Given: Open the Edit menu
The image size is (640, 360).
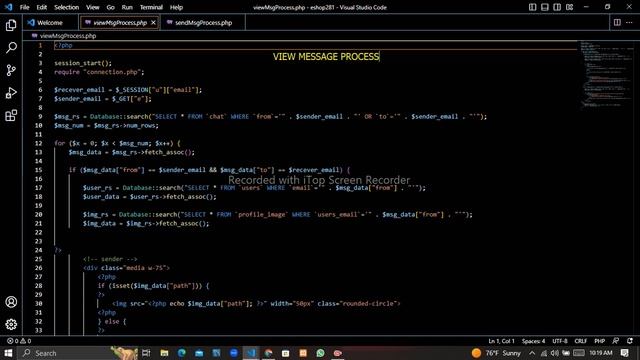Looking at the screenshot, I should pyautogui.click(x=42, y=7).
